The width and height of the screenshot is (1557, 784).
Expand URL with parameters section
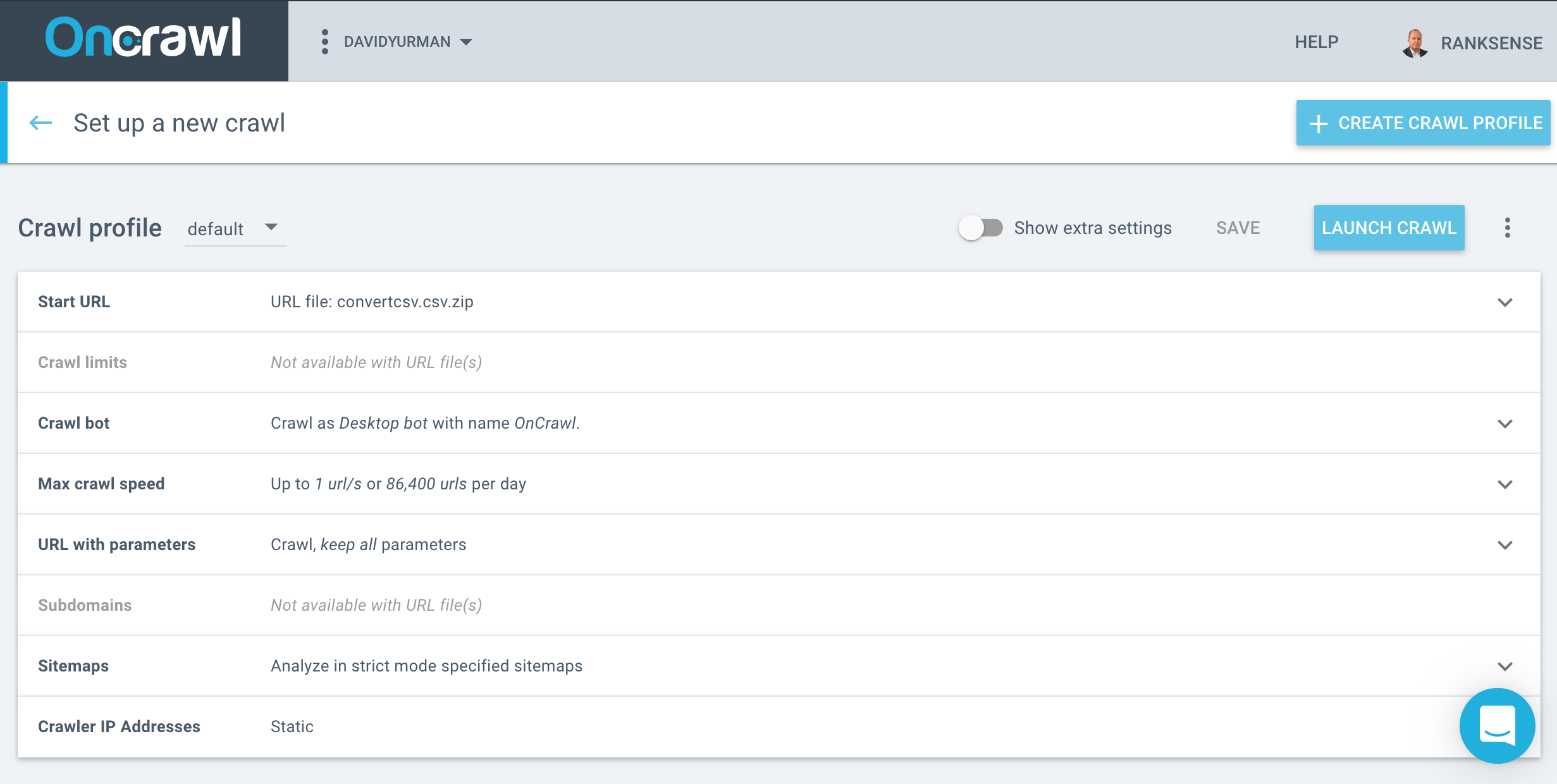point(1505,545)
